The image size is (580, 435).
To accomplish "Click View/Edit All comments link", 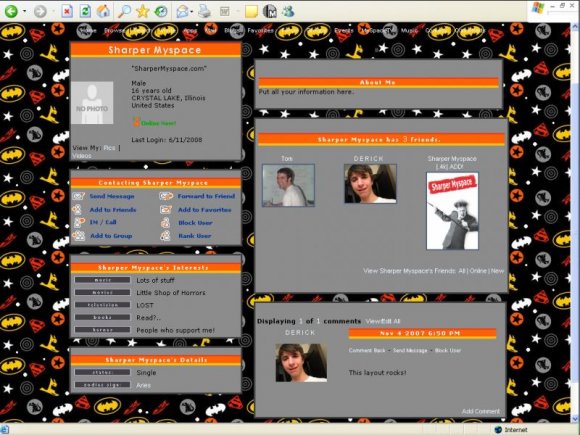I will pos(383,321).
